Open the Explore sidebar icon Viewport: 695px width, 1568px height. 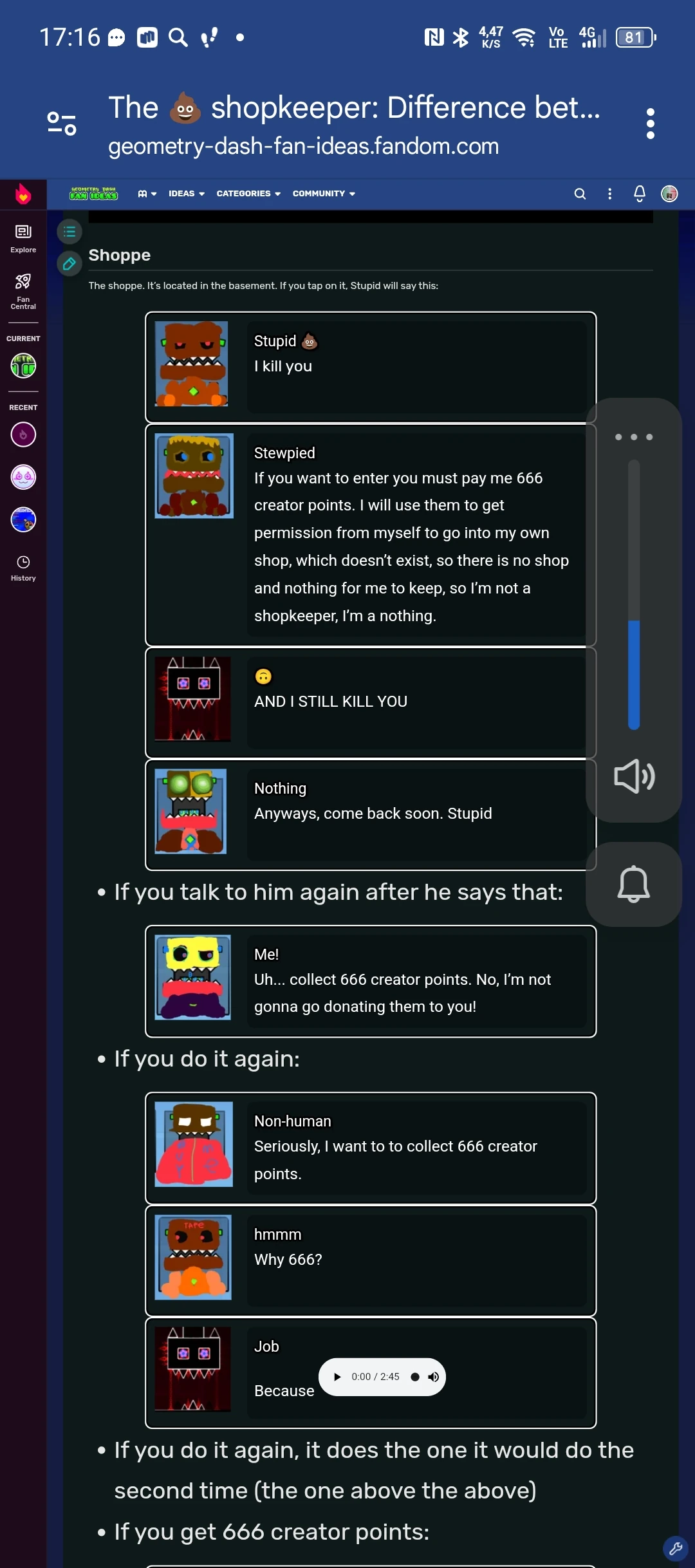click(x=23, y=238)
